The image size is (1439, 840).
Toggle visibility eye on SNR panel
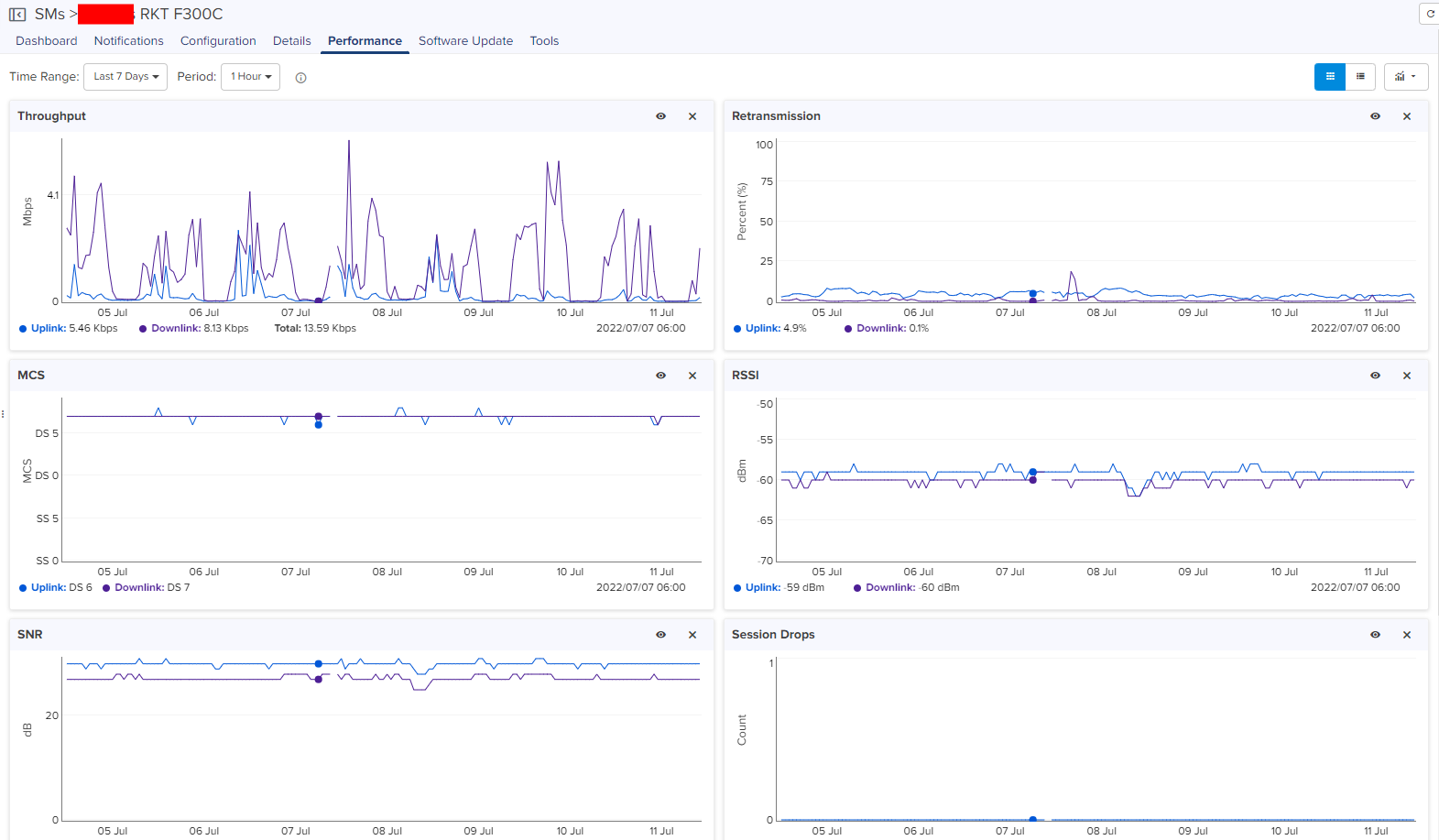pyautogui.click(x=660, y=635)
